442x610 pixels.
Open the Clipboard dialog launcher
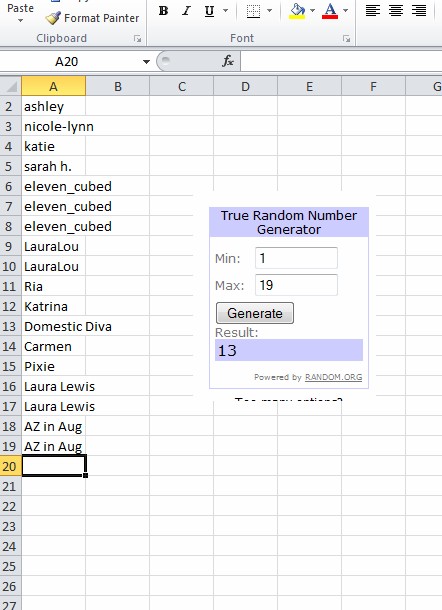point(137,38)
